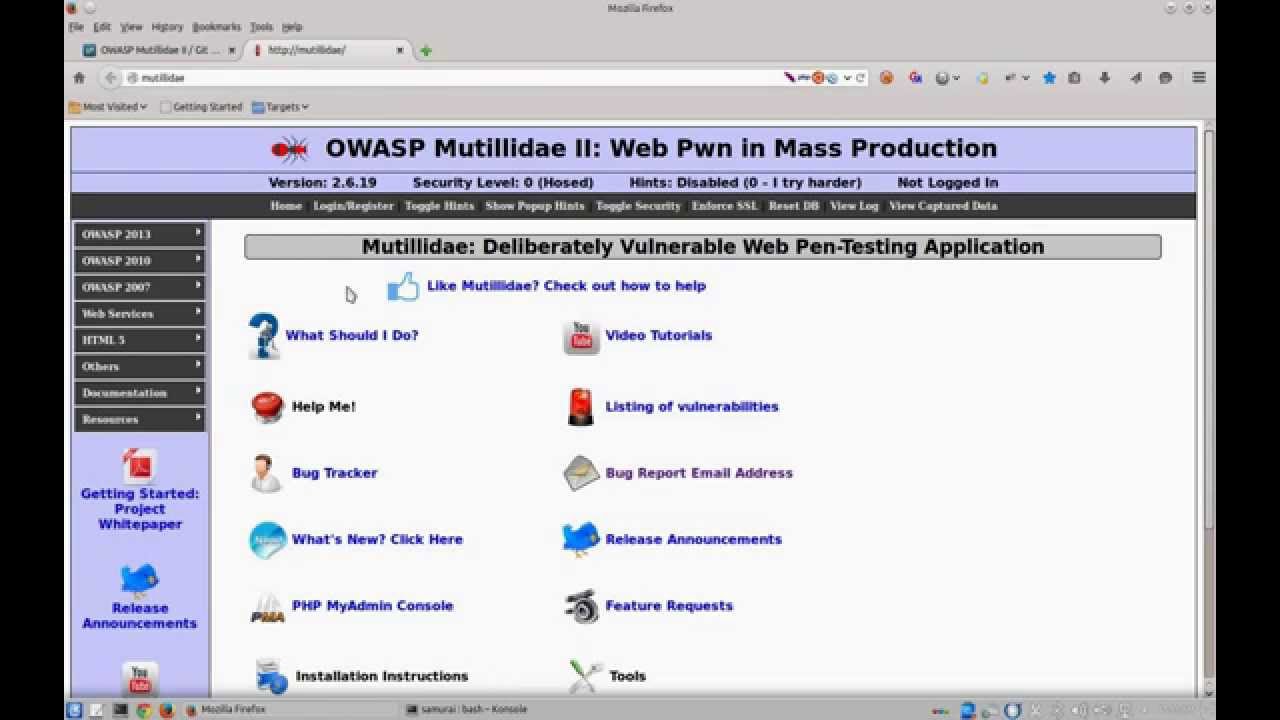Click the Toggle Security link
1280x720 pixels.
pyautogui.click(x=638, y=206)
